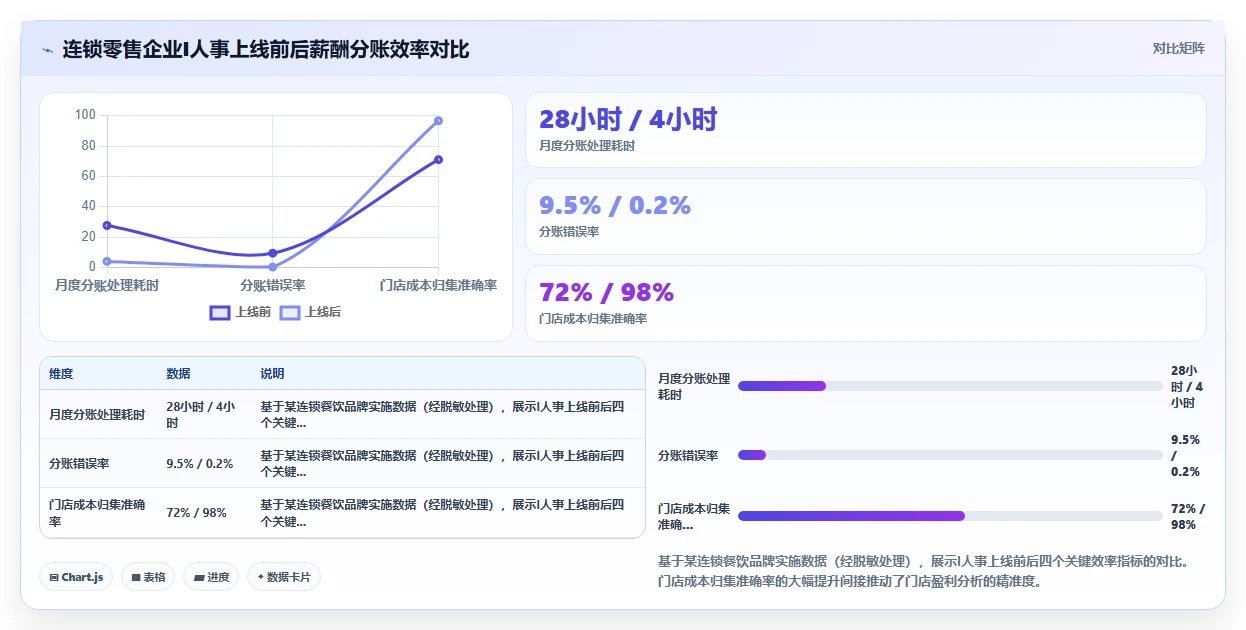
Task: Click the 说明 column header
Action: tap(272, 374)
